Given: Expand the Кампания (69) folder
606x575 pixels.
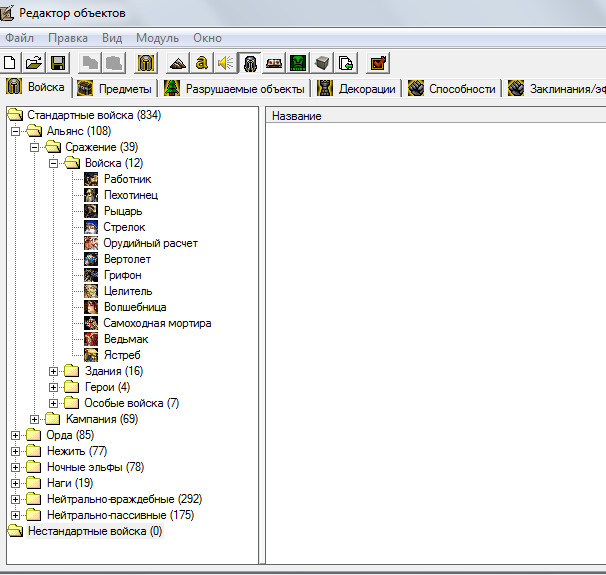Looking at the screenshot, I should click(x=34, y=419).
